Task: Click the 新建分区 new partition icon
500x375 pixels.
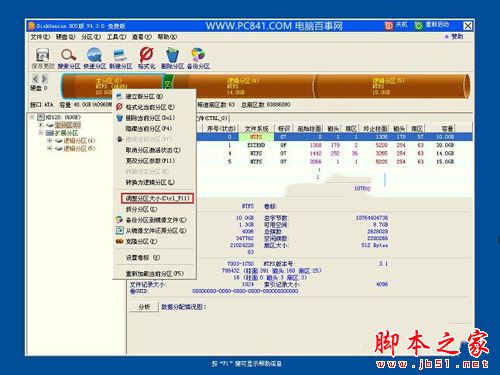Action: coord(120,55)
